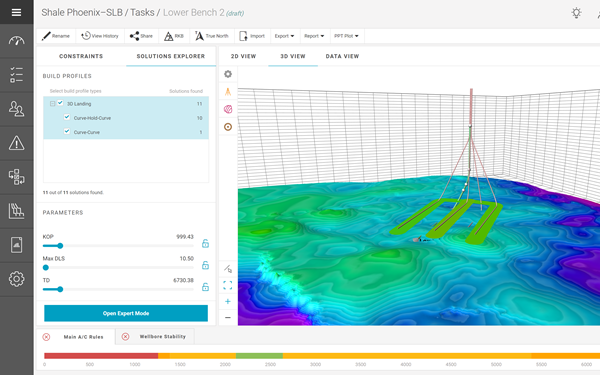The width and height of the screenshot is (600, 375).
Task: Open the well chart sidebar icon
Action: click(16, 211)
